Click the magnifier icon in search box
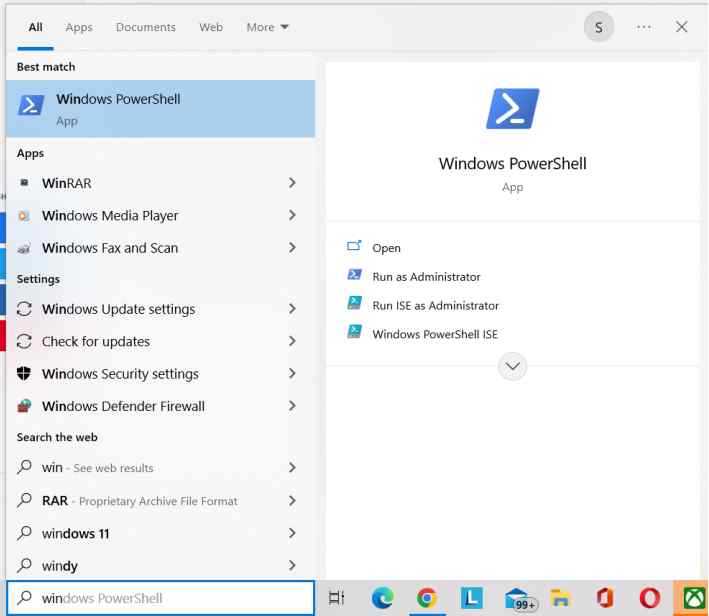The height and width of the screenshot is (616, 709). click(24, 598)
